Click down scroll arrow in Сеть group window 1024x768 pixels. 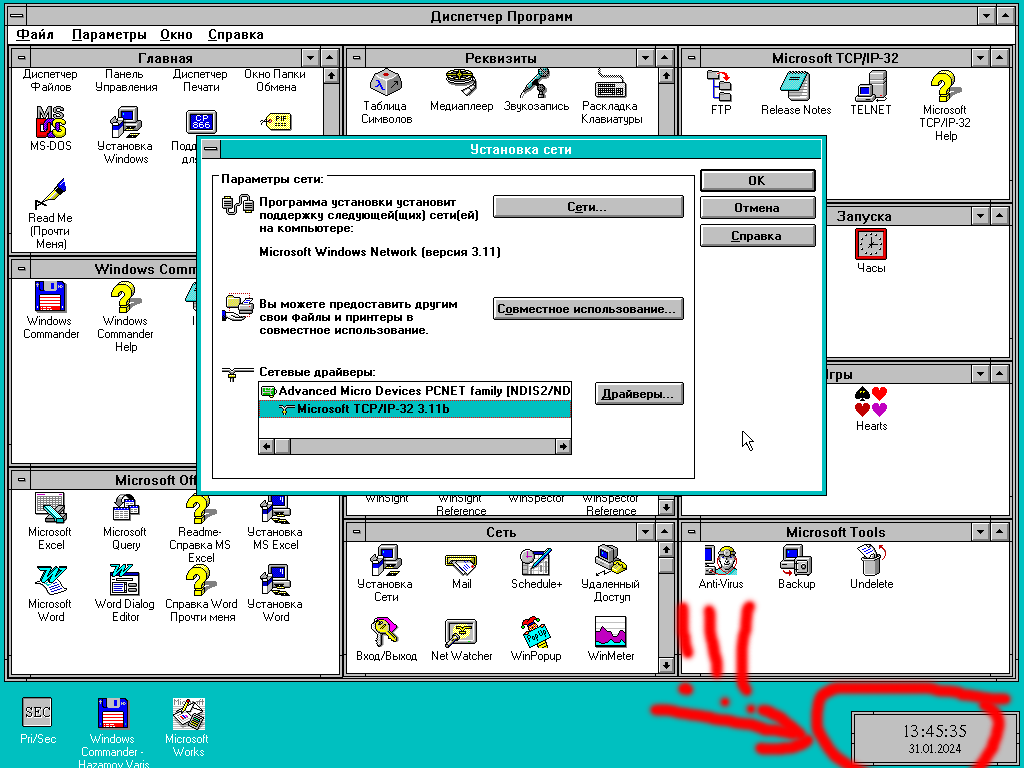(665, 666)
